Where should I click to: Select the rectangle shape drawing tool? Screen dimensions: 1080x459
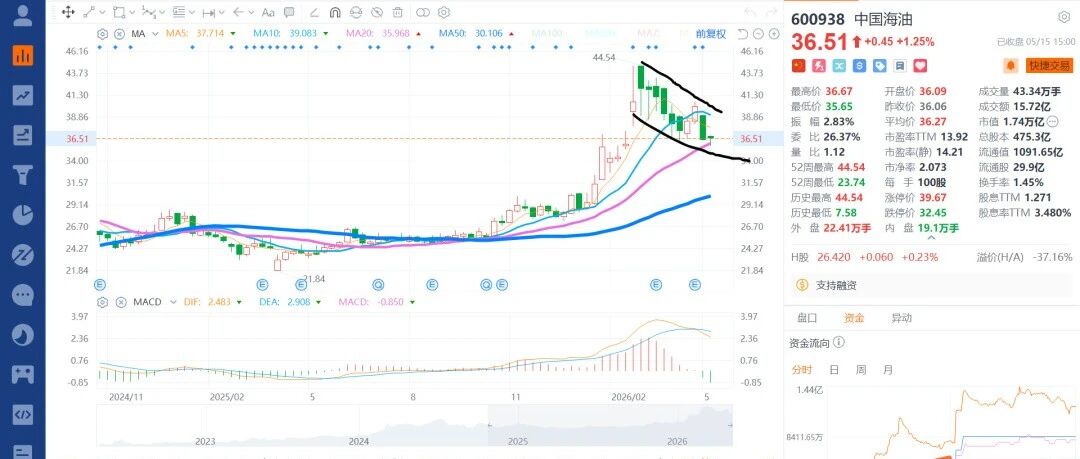click(119, 12)
